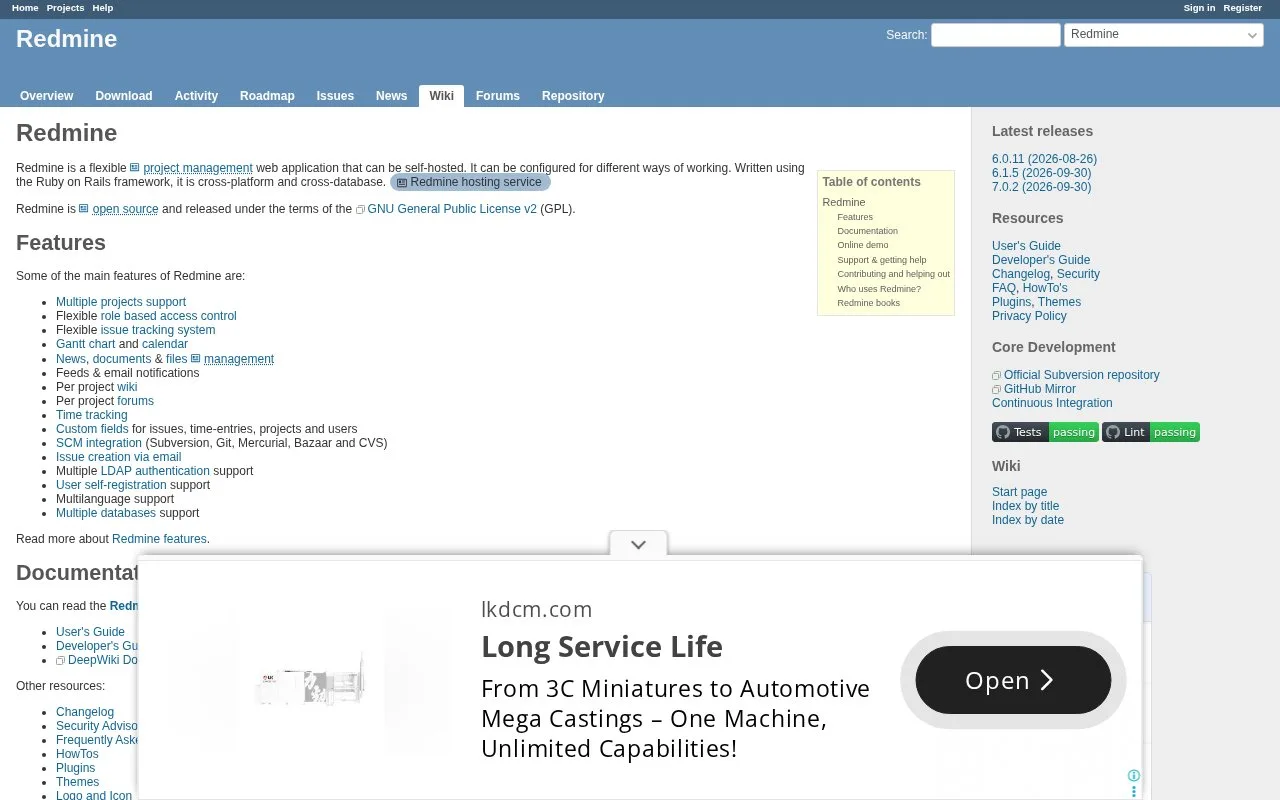Image resolution: width=1280 pixels, height=800 pixels.
Task: Click the Tests passing status badge
Action: pos(1045,432)
